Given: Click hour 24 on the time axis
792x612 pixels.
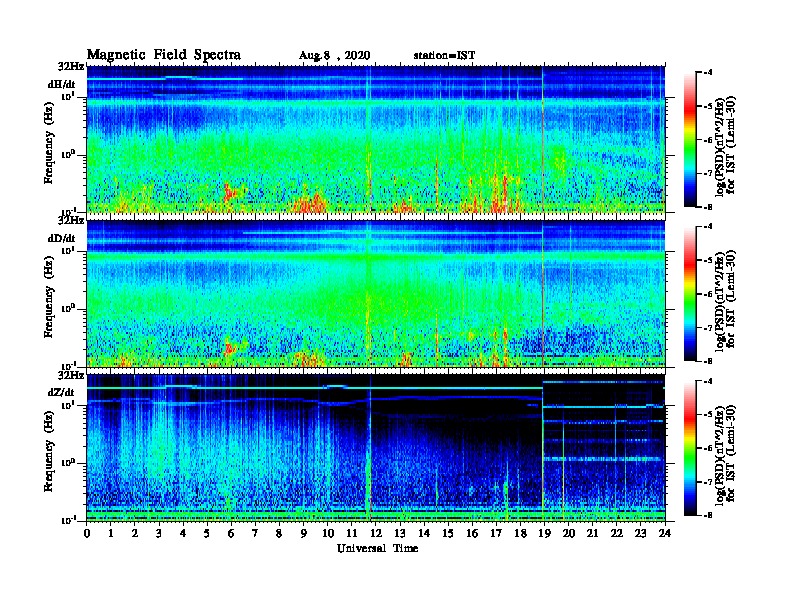Looking at the screenshot, I should coord(665,534).
